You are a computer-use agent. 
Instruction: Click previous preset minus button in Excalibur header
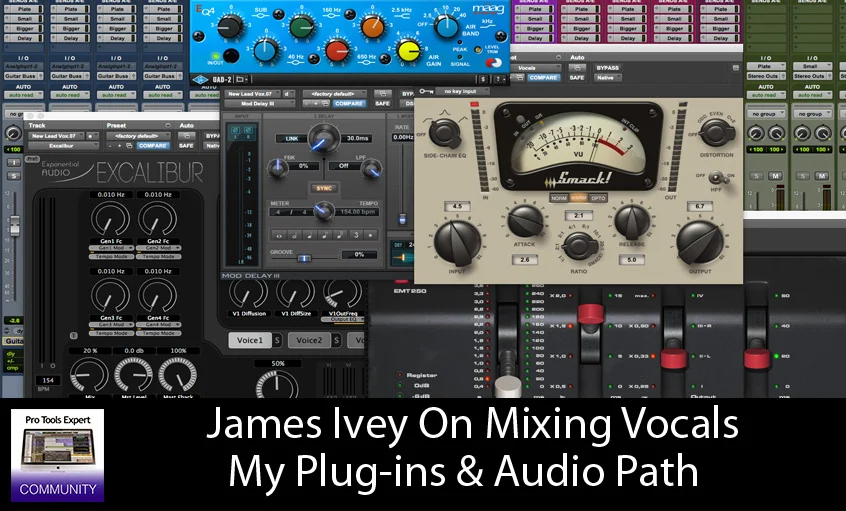tap(111, 146)
